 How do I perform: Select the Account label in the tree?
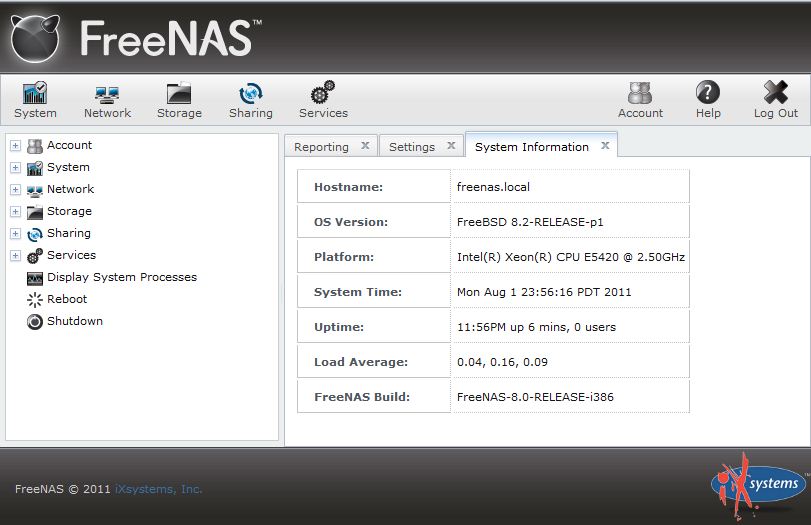pos(69,145)
